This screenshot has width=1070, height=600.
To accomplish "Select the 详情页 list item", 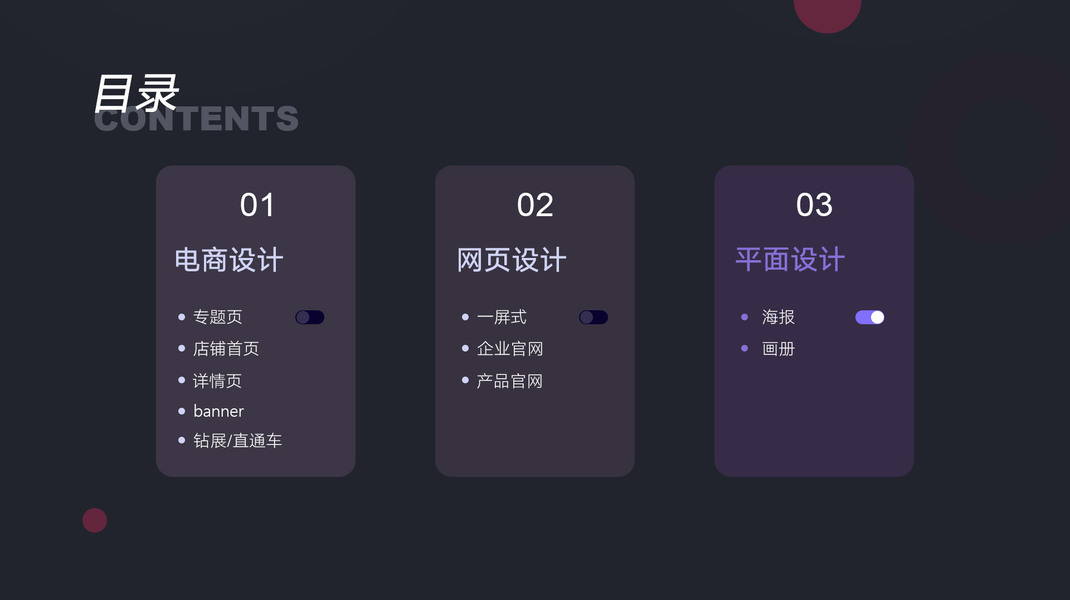I will click(217, 381).
